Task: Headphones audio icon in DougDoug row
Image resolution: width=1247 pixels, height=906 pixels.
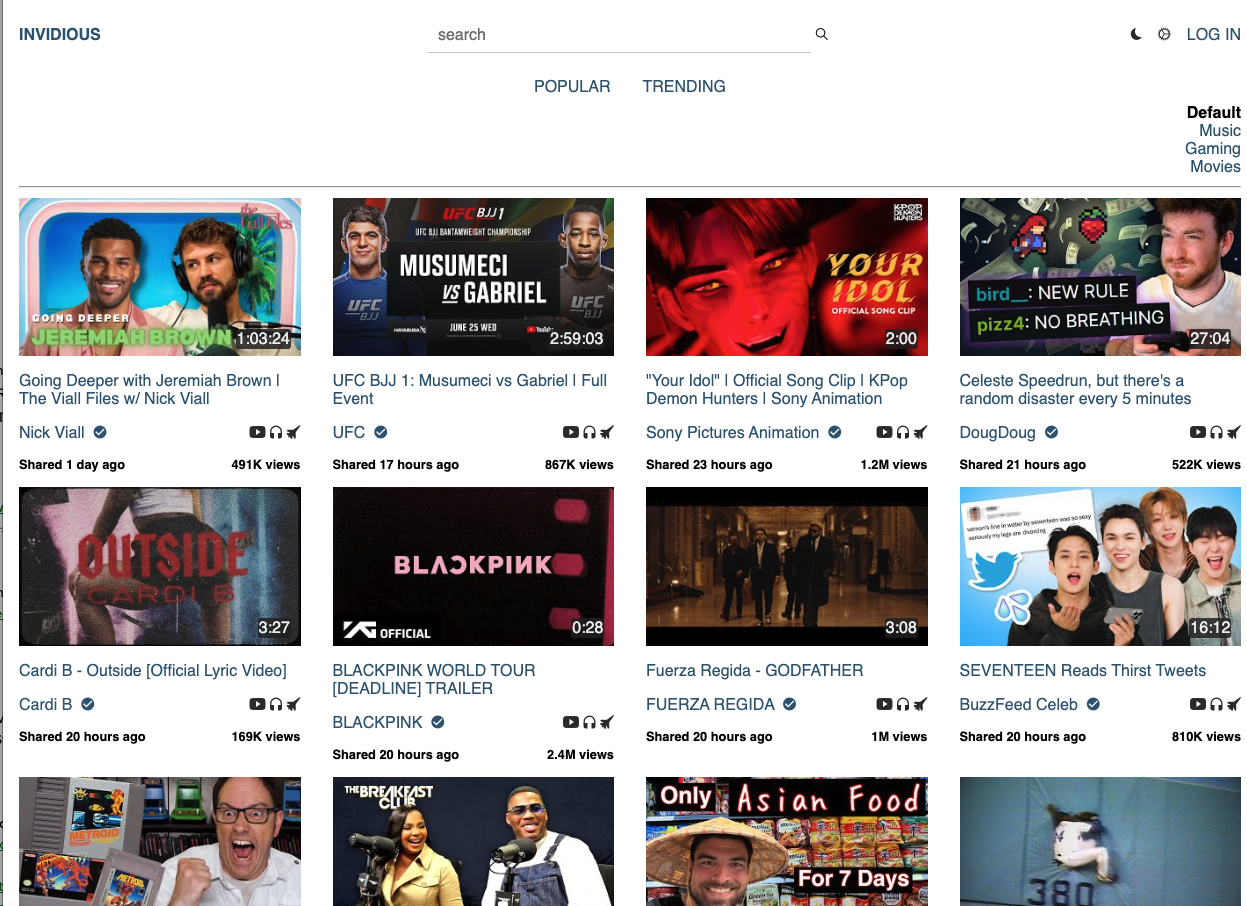Action: pos(1217,432)
